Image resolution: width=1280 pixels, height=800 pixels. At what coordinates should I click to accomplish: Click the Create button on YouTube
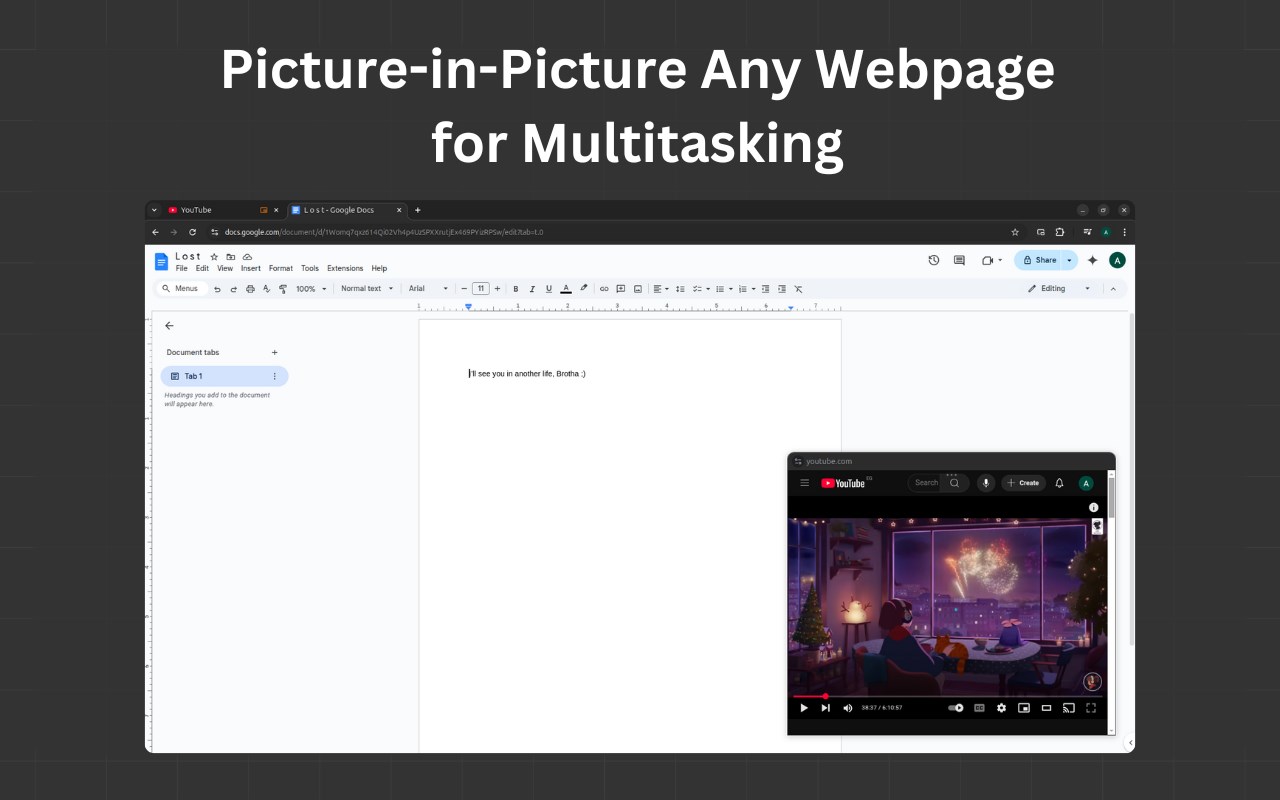point(1024,483)
